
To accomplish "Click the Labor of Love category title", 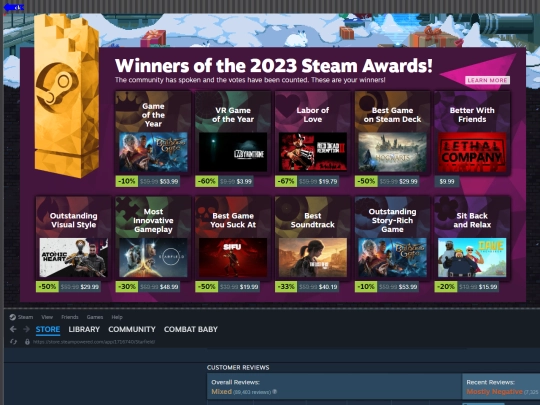I will point(313,115).
